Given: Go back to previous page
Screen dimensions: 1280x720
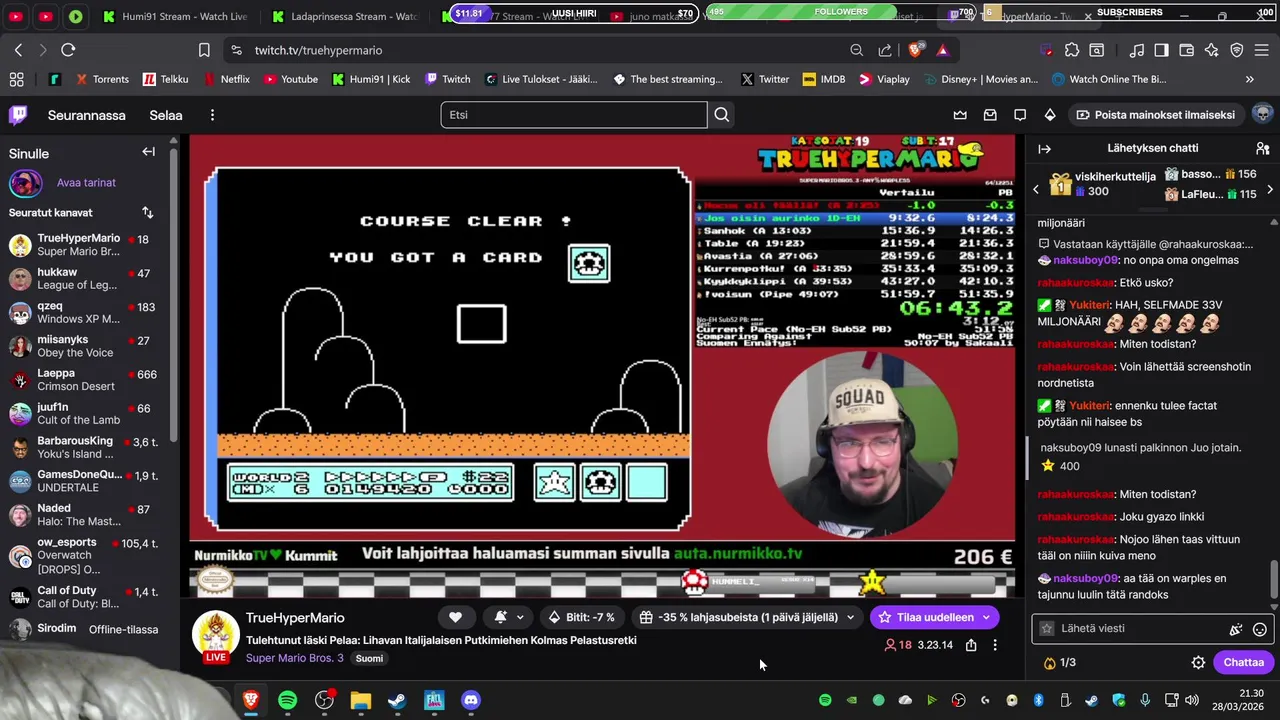Looking at the screenshot, I should tap(18, 50).
